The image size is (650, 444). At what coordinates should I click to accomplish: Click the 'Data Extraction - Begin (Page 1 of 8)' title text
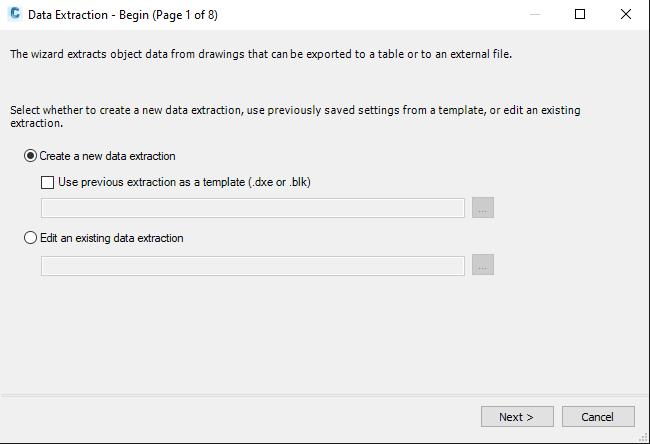[x=123, y=15]
